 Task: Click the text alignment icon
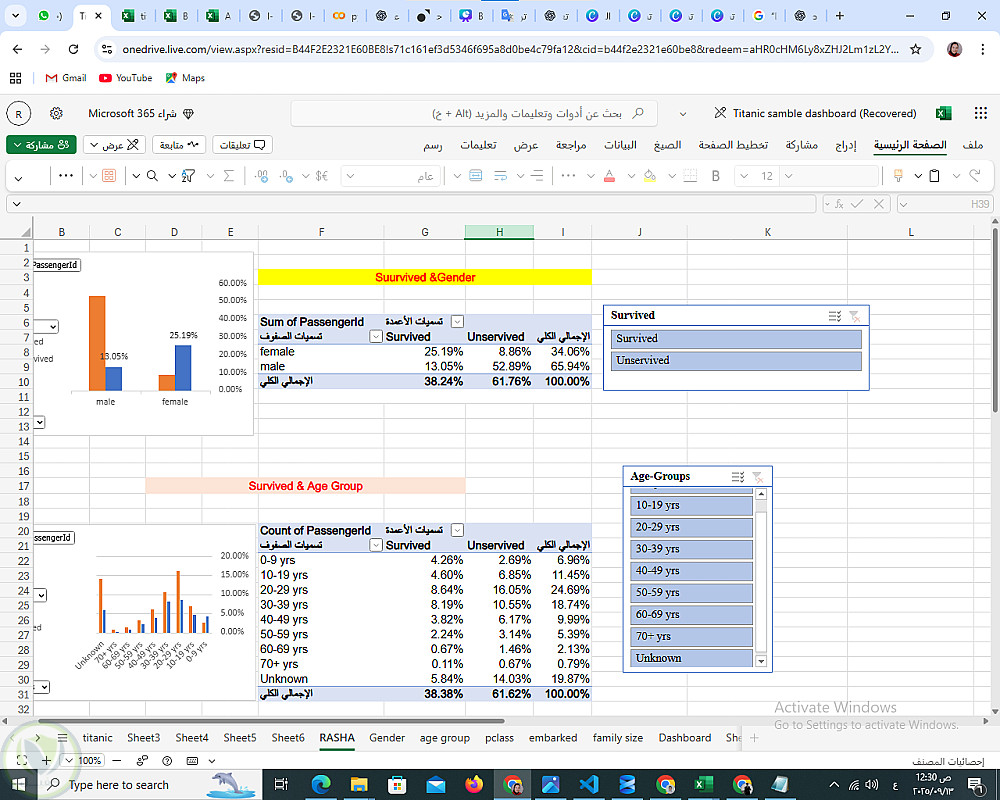pyautogui.click(x=538, y=176)
